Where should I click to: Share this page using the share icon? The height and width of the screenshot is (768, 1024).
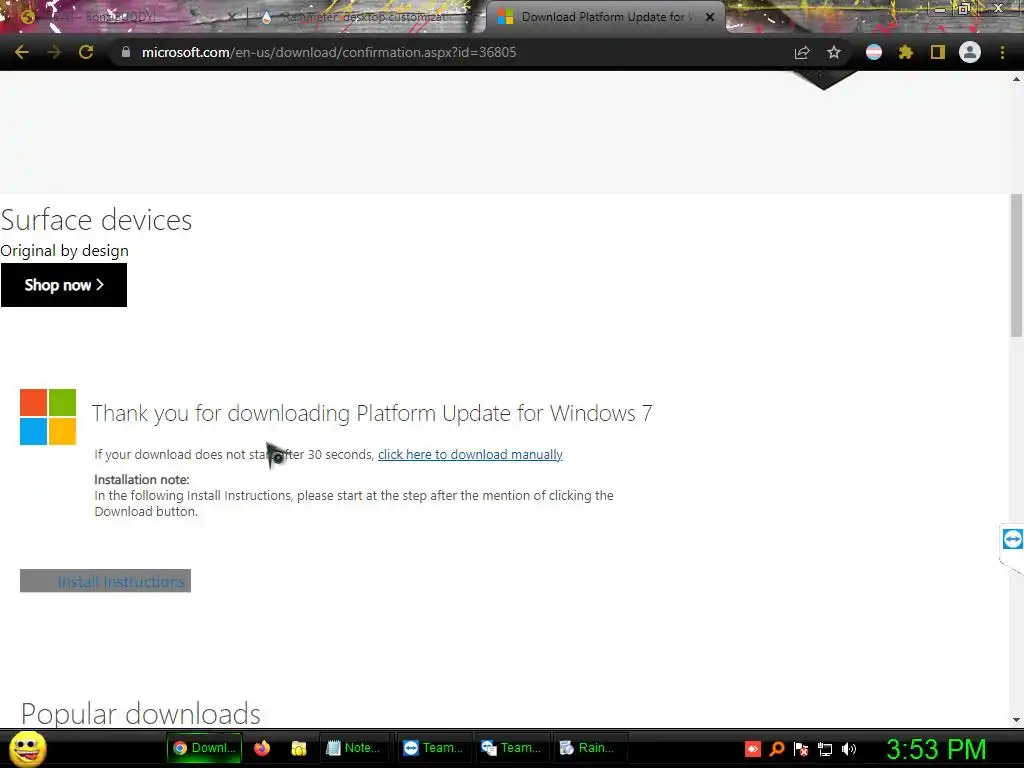coord(802,52)
